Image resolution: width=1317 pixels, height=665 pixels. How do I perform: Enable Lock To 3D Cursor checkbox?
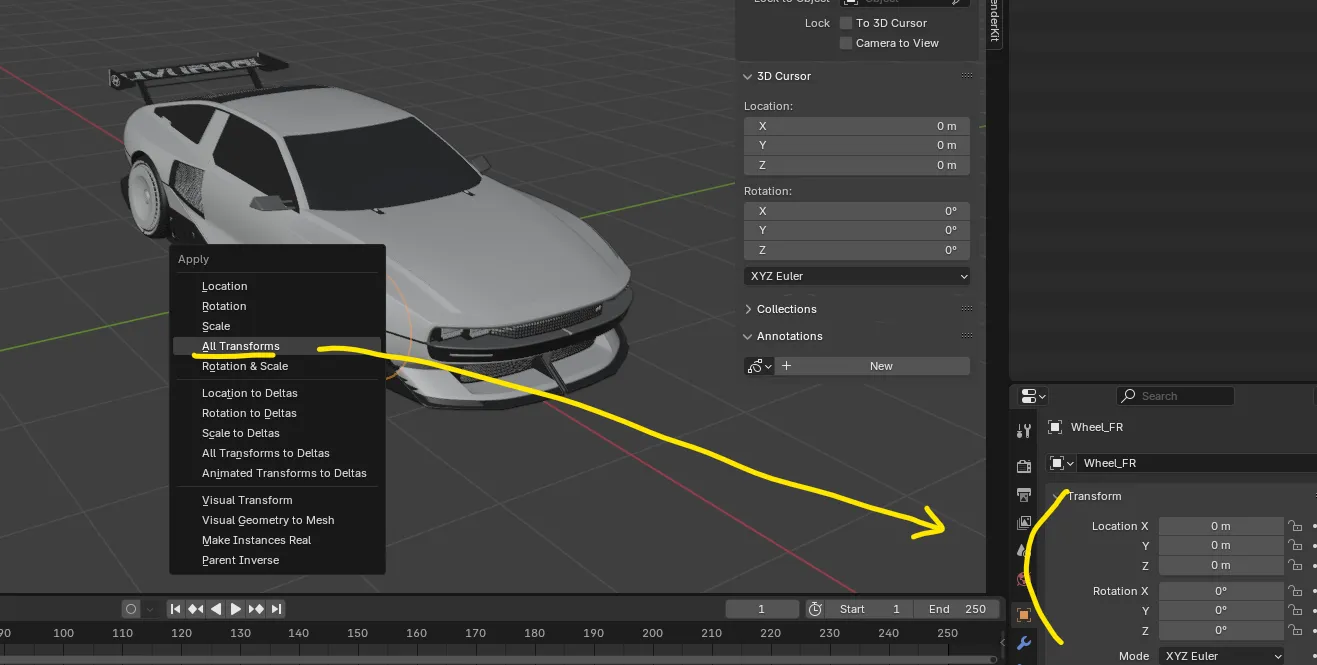(x=846, y=23)
